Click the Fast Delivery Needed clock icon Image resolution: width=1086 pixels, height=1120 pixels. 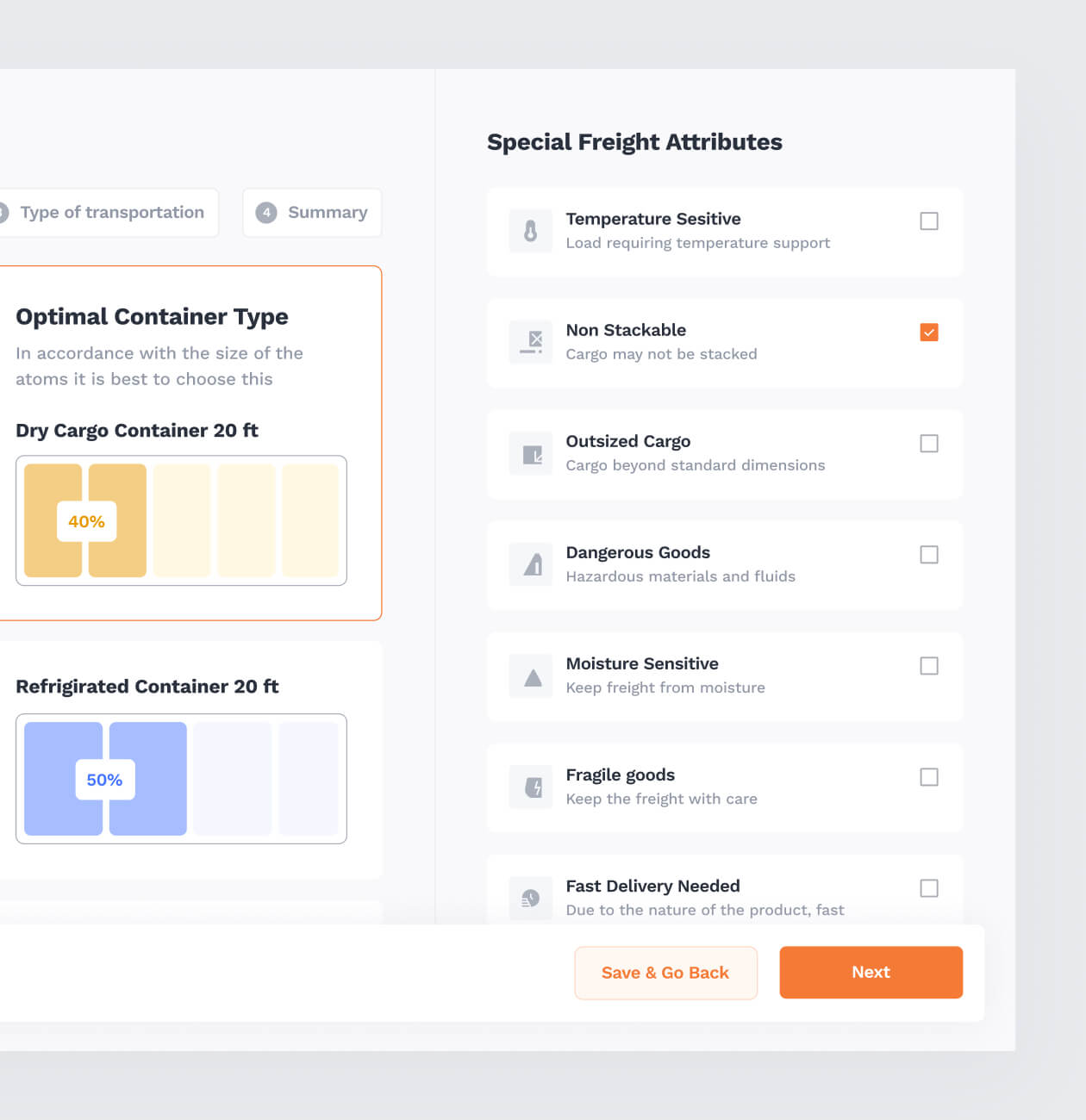point(530,898)
